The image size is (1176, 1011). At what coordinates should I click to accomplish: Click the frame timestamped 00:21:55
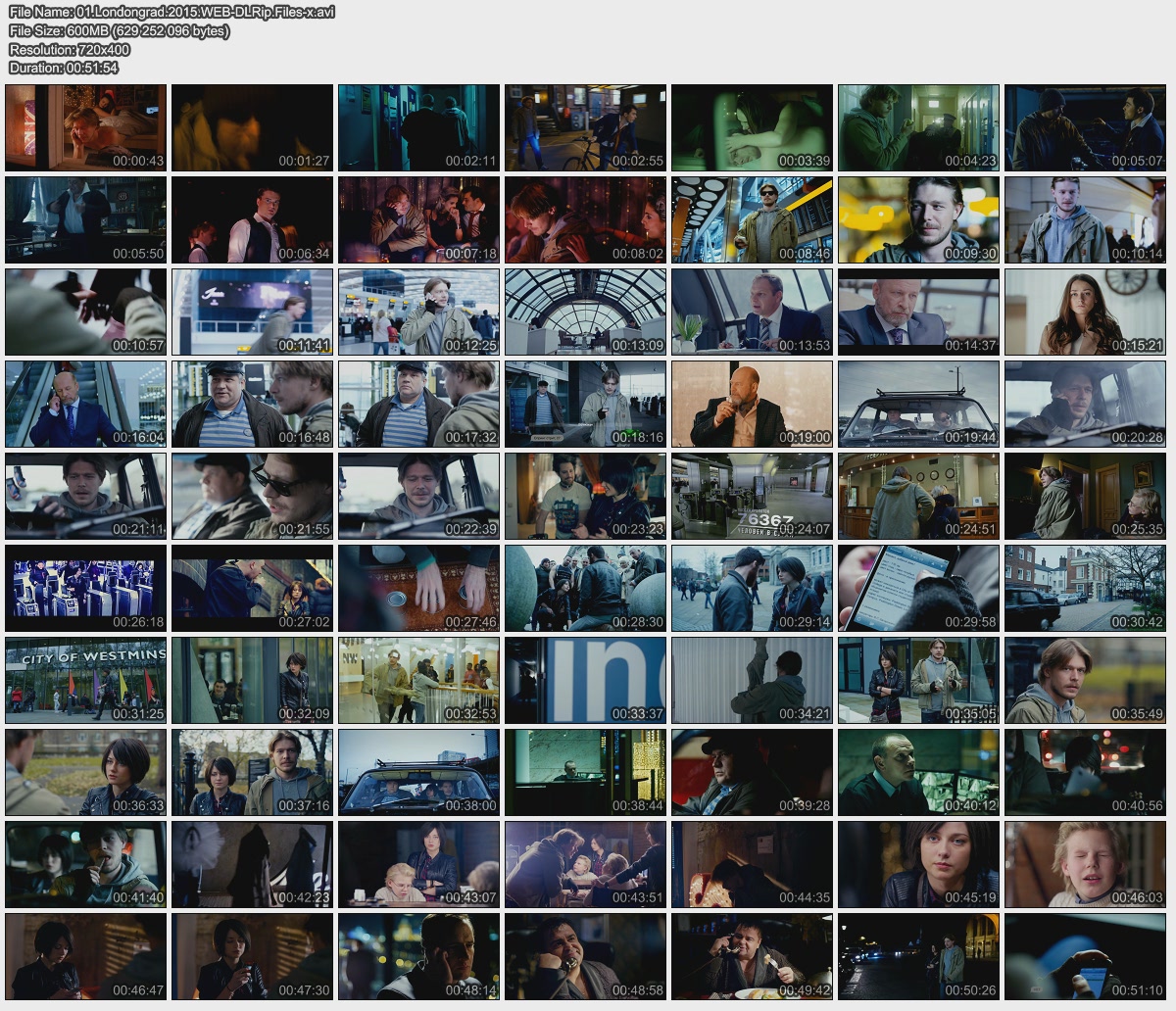252,496
